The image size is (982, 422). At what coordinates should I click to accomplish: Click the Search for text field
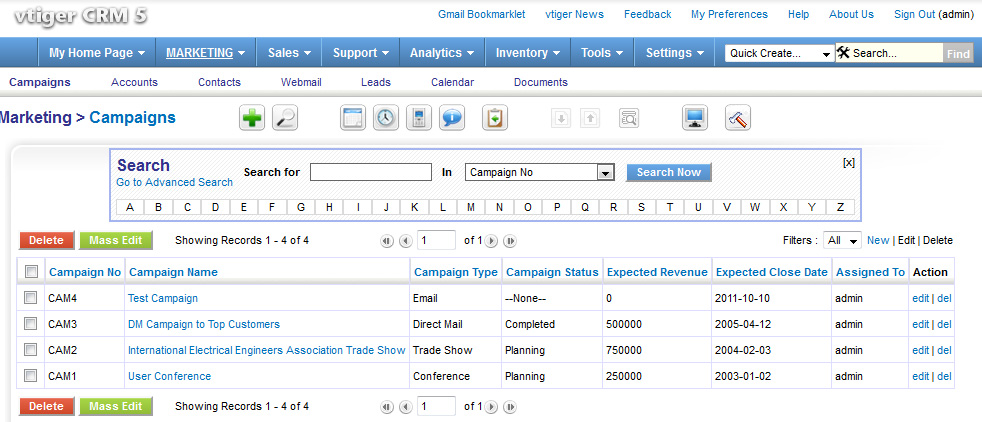pyautogui.click(x=371, y=172)
